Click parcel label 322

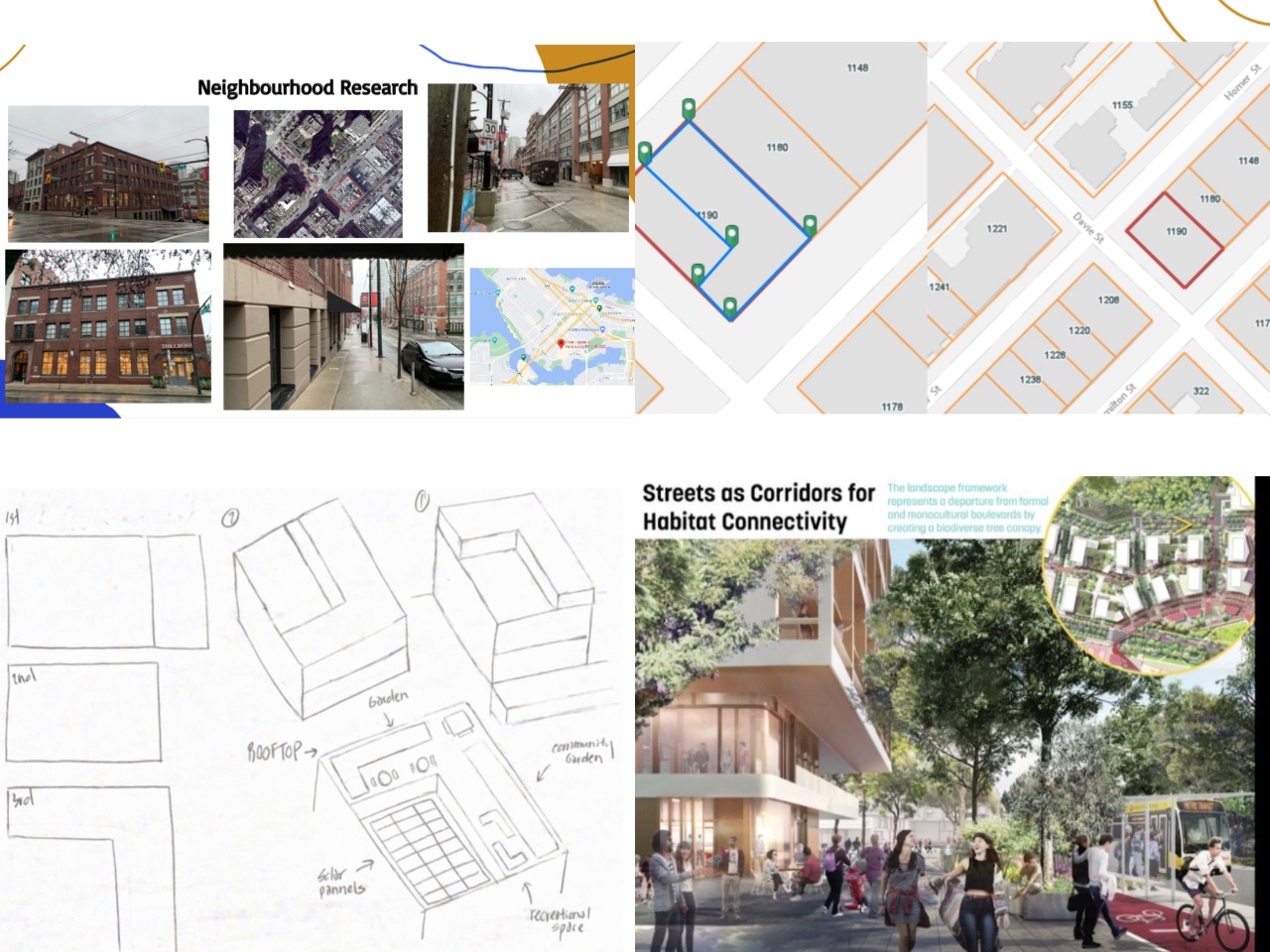coord(1201,391)
